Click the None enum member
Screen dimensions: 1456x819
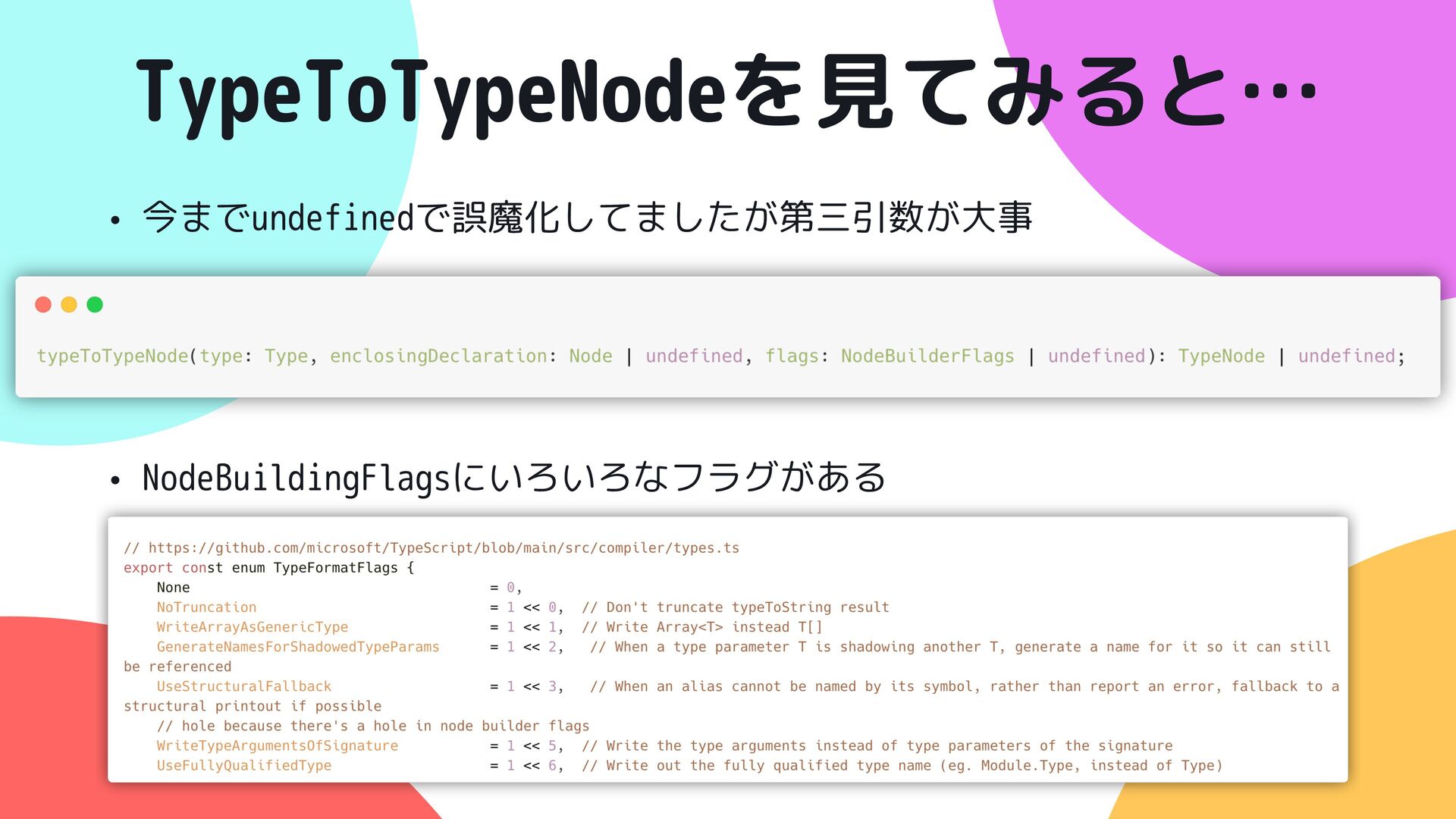click(x=173, y=588)
